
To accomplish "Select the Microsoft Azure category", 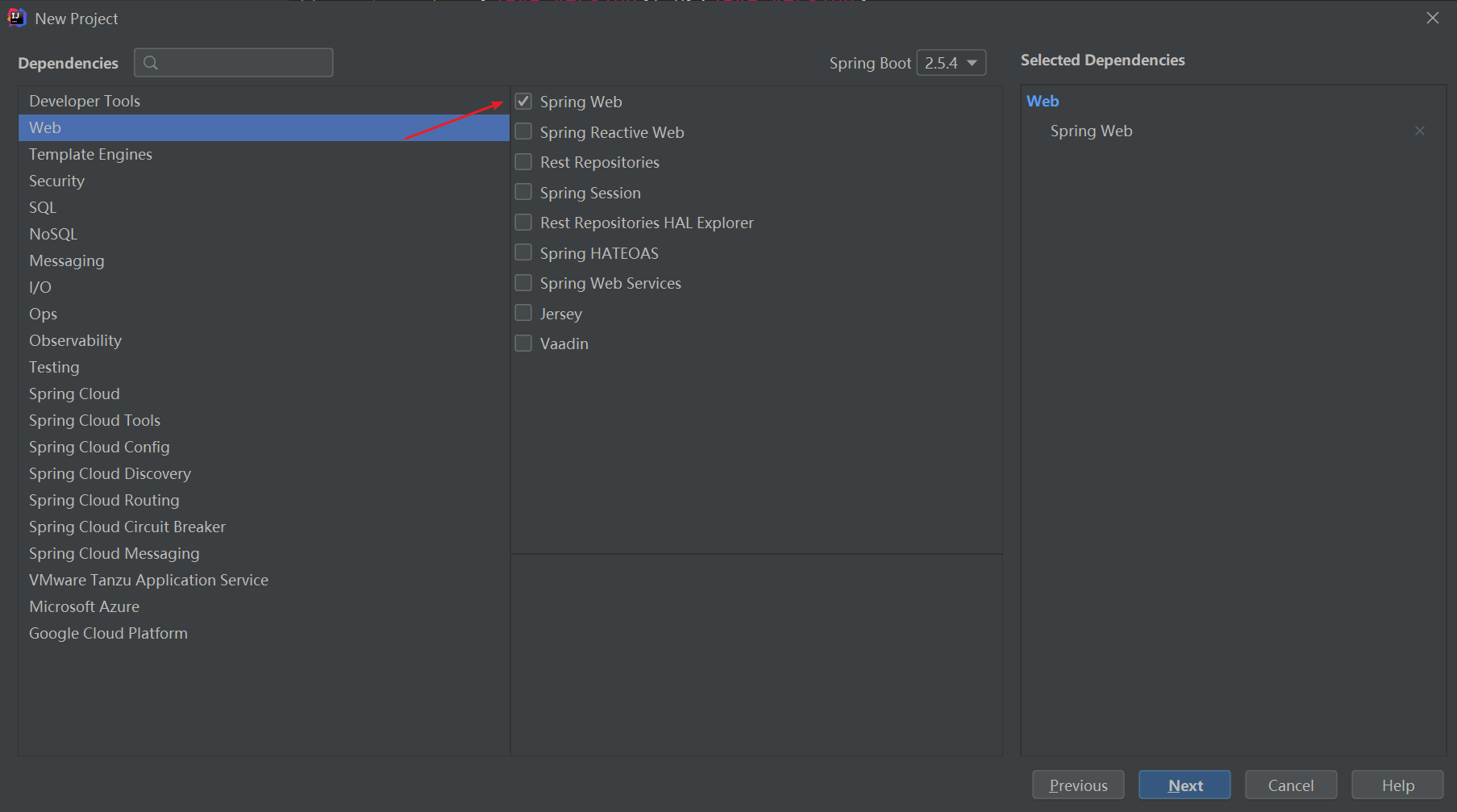I will click(x=264, y=606).
